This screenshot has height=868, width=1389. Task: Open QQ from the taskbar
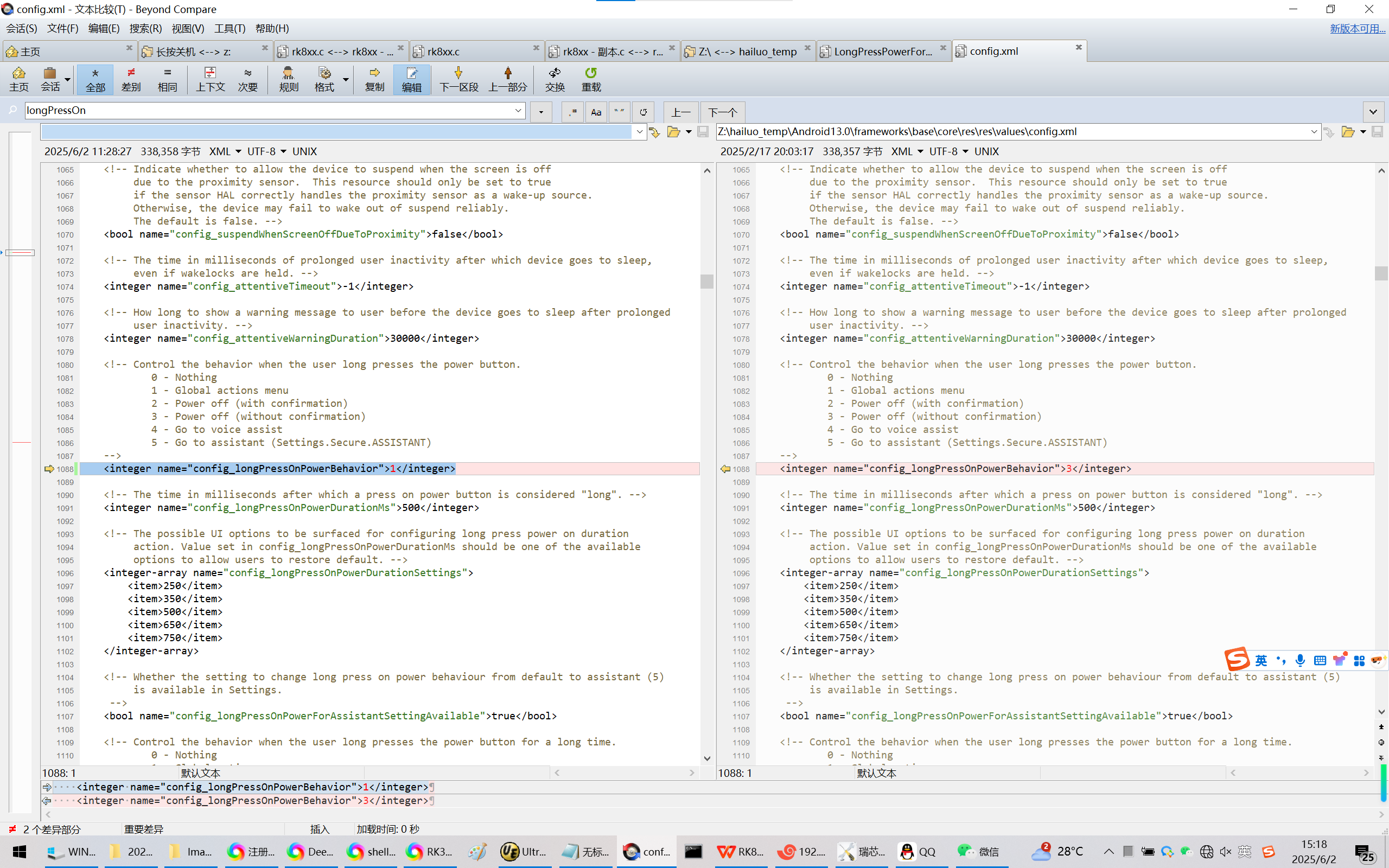point(917,851)
